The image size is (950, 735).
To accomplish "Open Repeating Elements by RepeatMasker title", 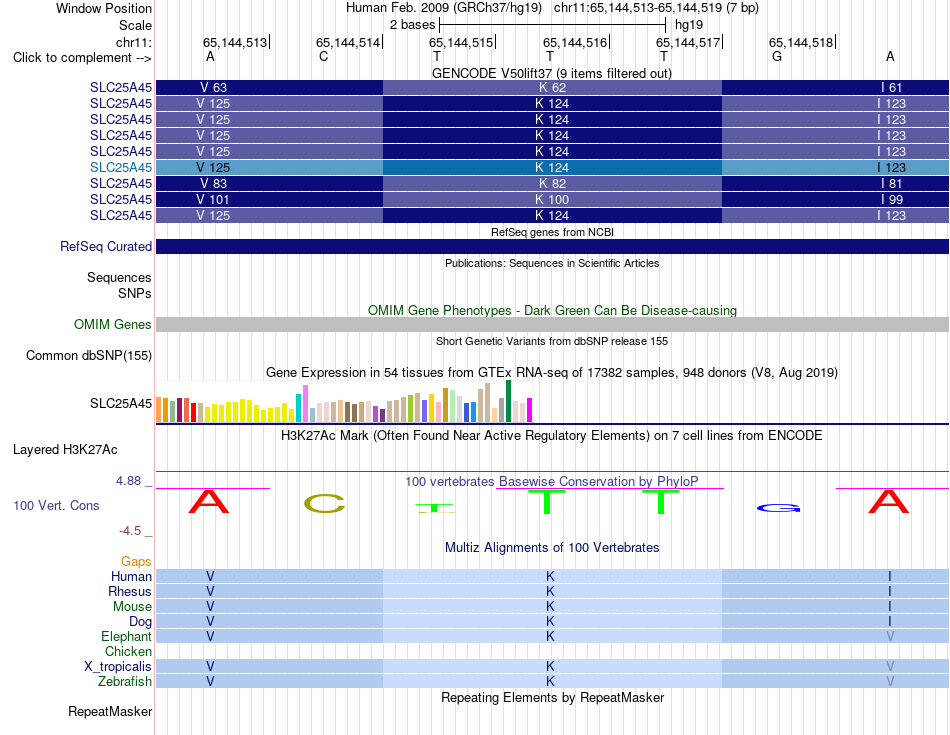I will tap(552, 697).
